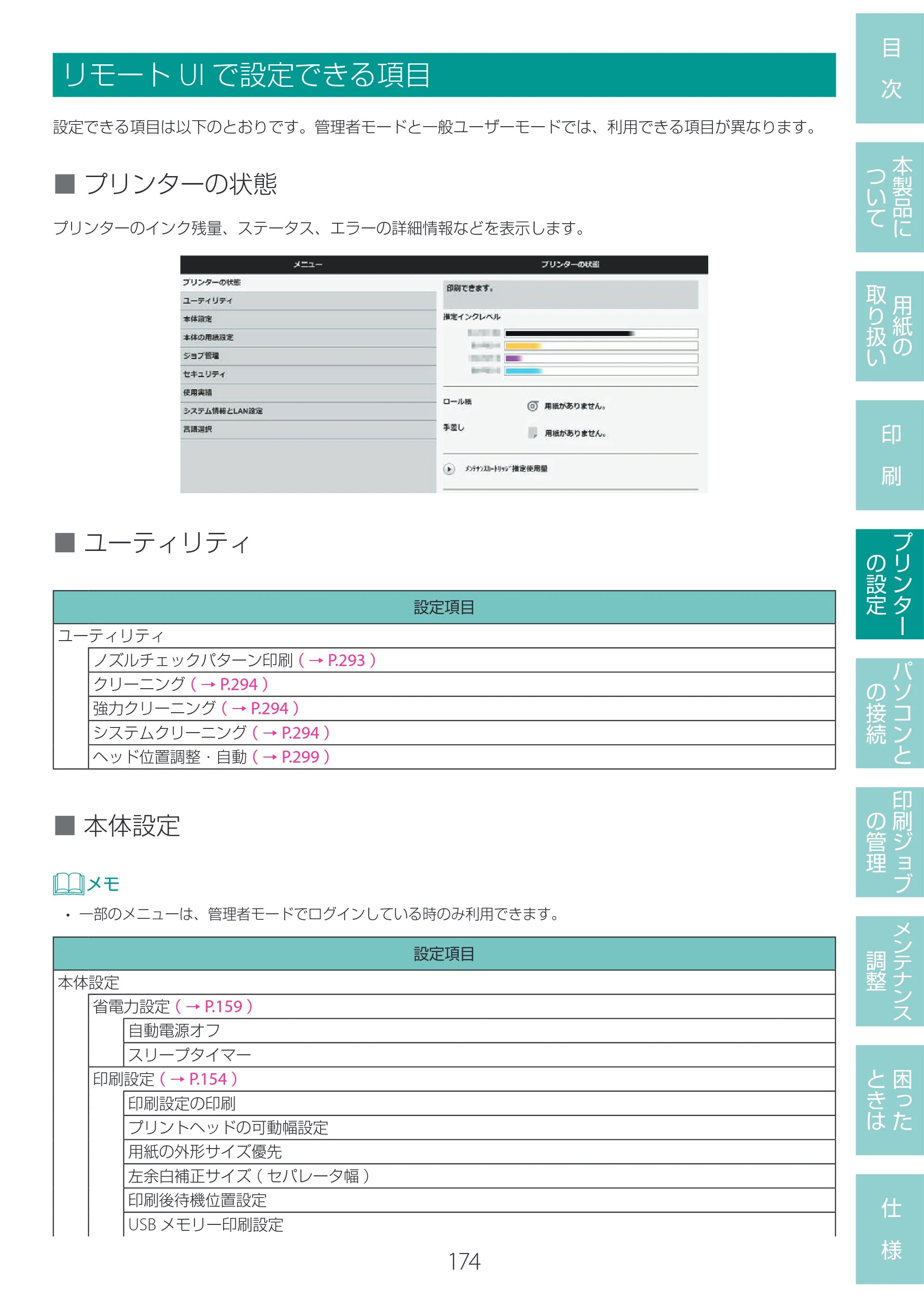The image size is (924, 1308).
Task: Select システム情報とLAN設定 in the screenshot menu
Action: [x=308, y=411]
